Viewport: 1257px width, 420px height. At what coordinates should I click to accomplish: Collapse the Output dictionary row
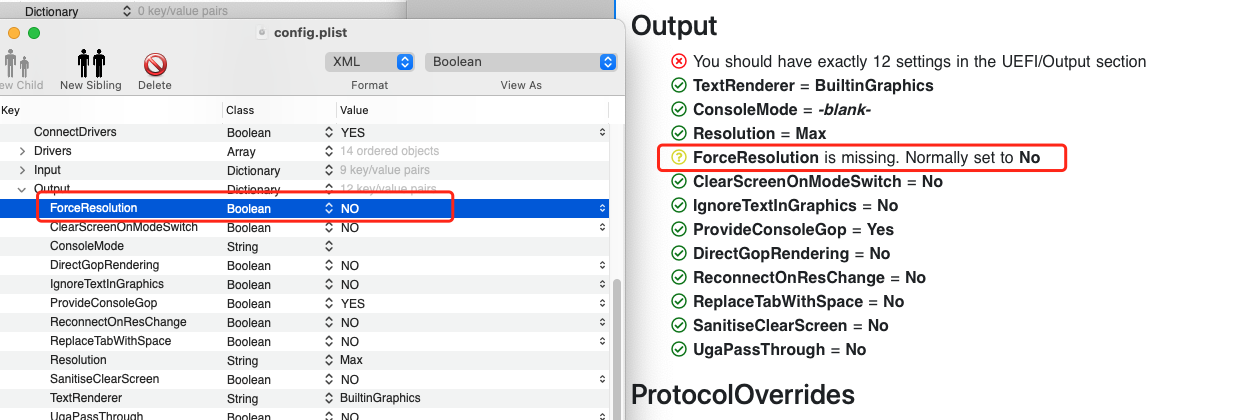[x=22, y=189]
